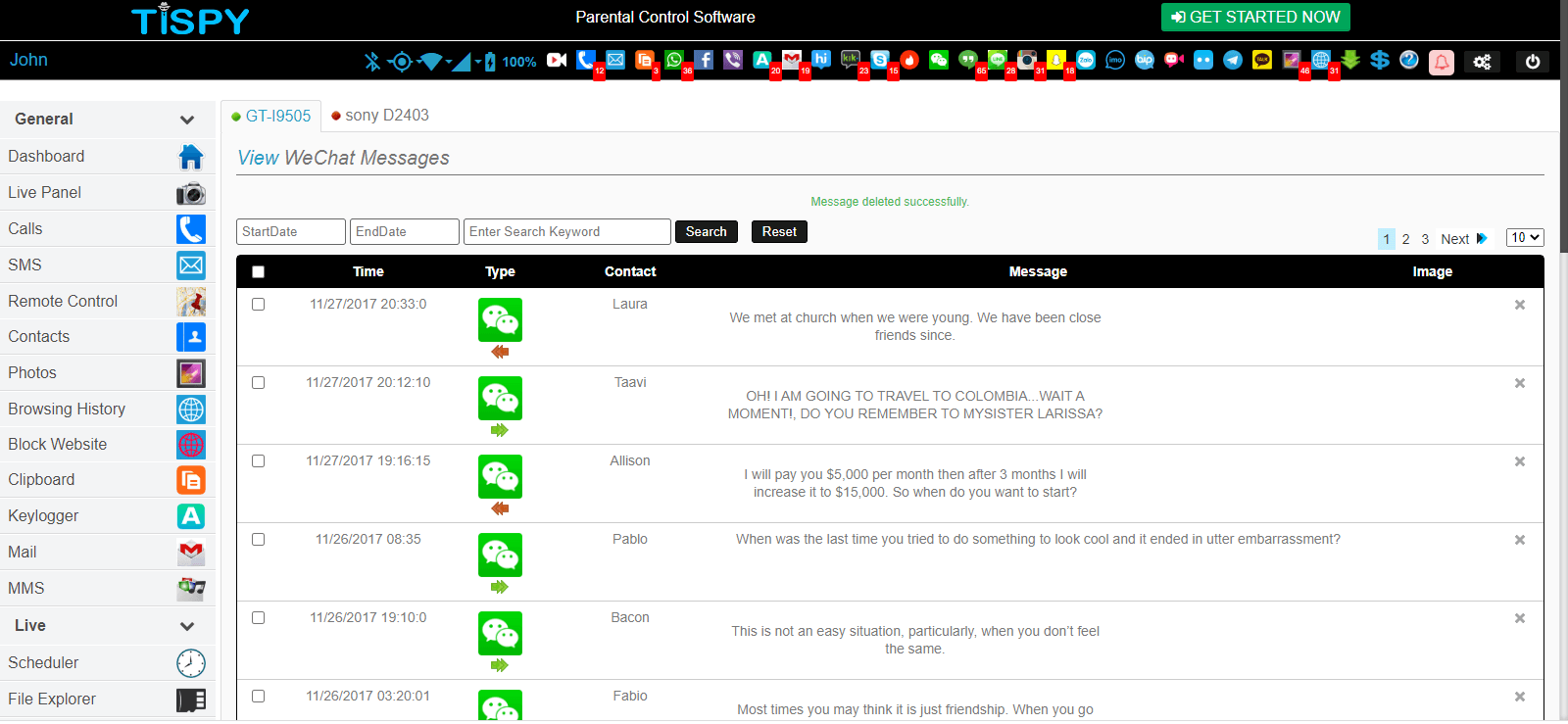Open the BiP messenger icon
This screenshot has height=724, width=1568.
point(1145,60)
